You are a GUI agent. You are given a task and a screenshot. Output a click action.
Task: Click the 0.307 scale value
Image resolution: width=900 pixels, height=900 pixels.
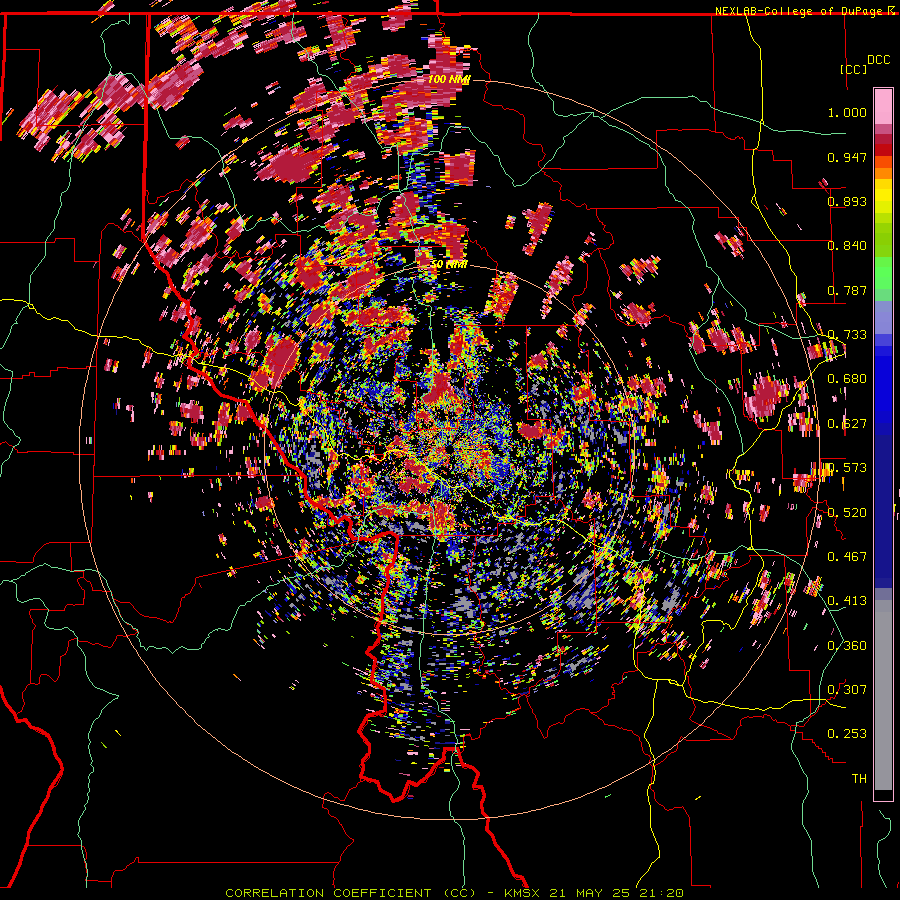pos(847,690)
